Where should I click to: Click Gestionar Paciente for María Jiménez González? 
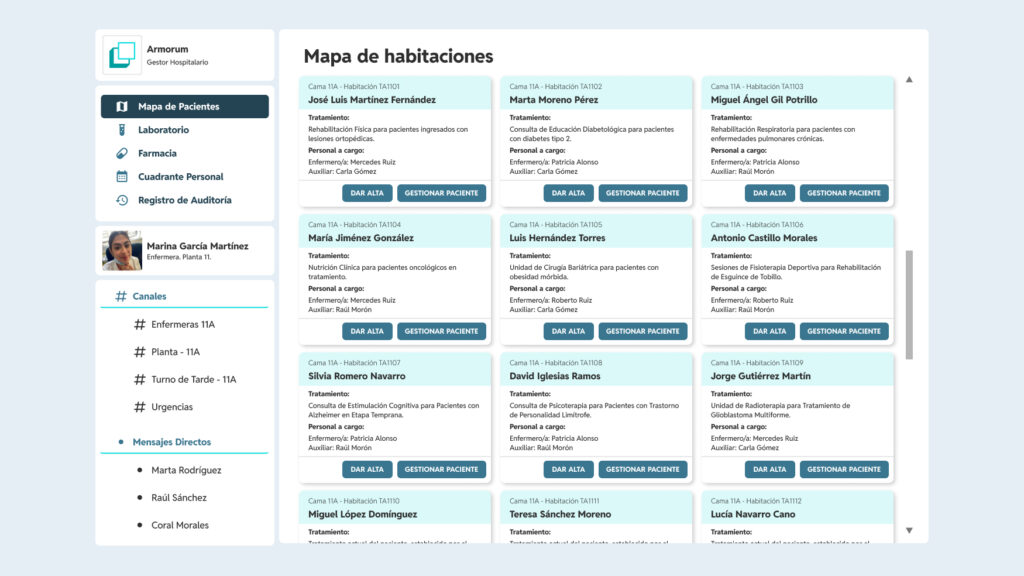pyautogui.click(x=441, y=331)
